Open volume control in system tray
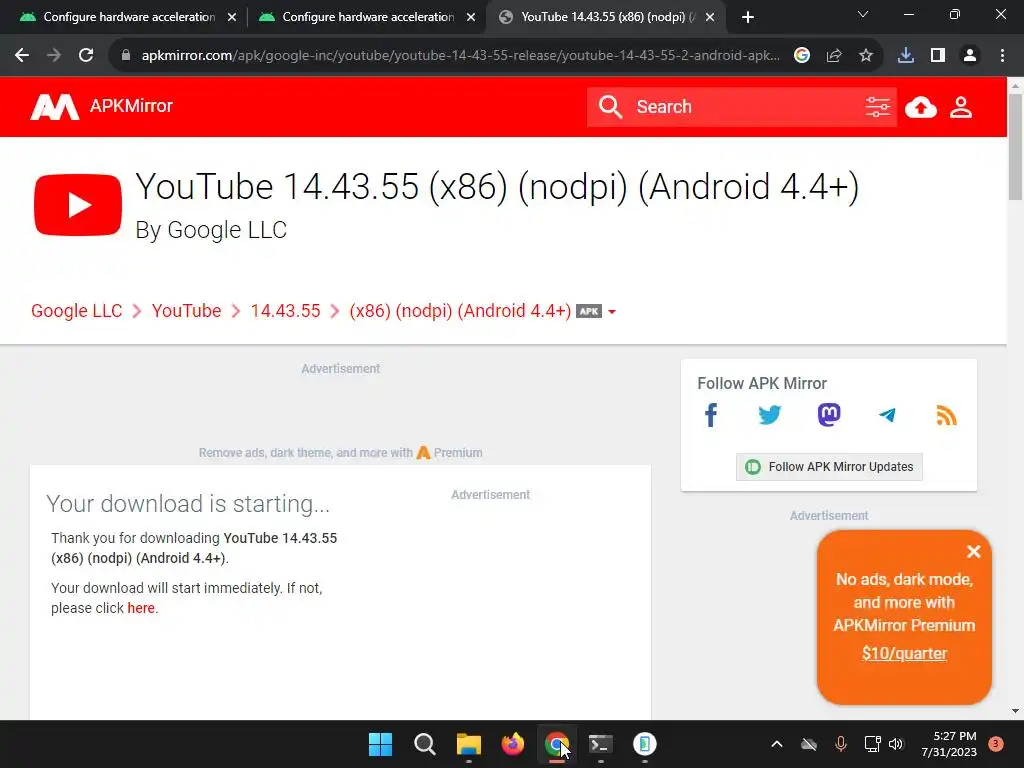The width and height of the screenshot is (1024, 768). coord(896,744)
